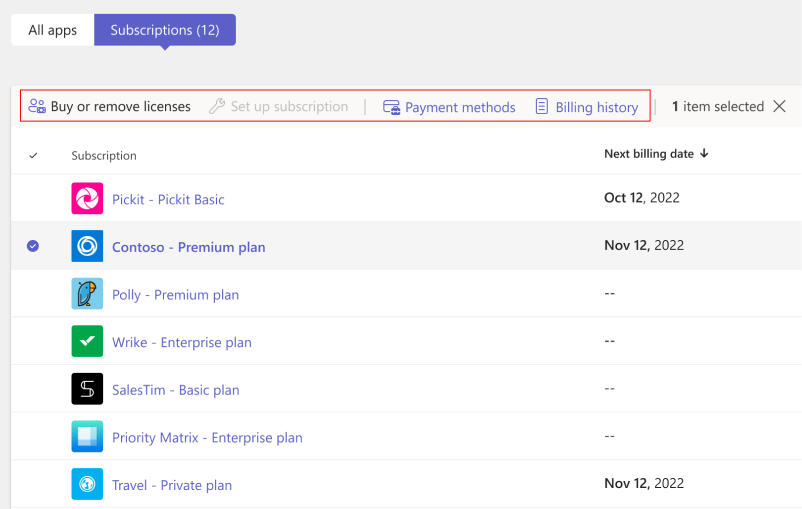Sort by Next billing date arrow
This screenshot has width=802, height=509.
[x=704, y=153]
